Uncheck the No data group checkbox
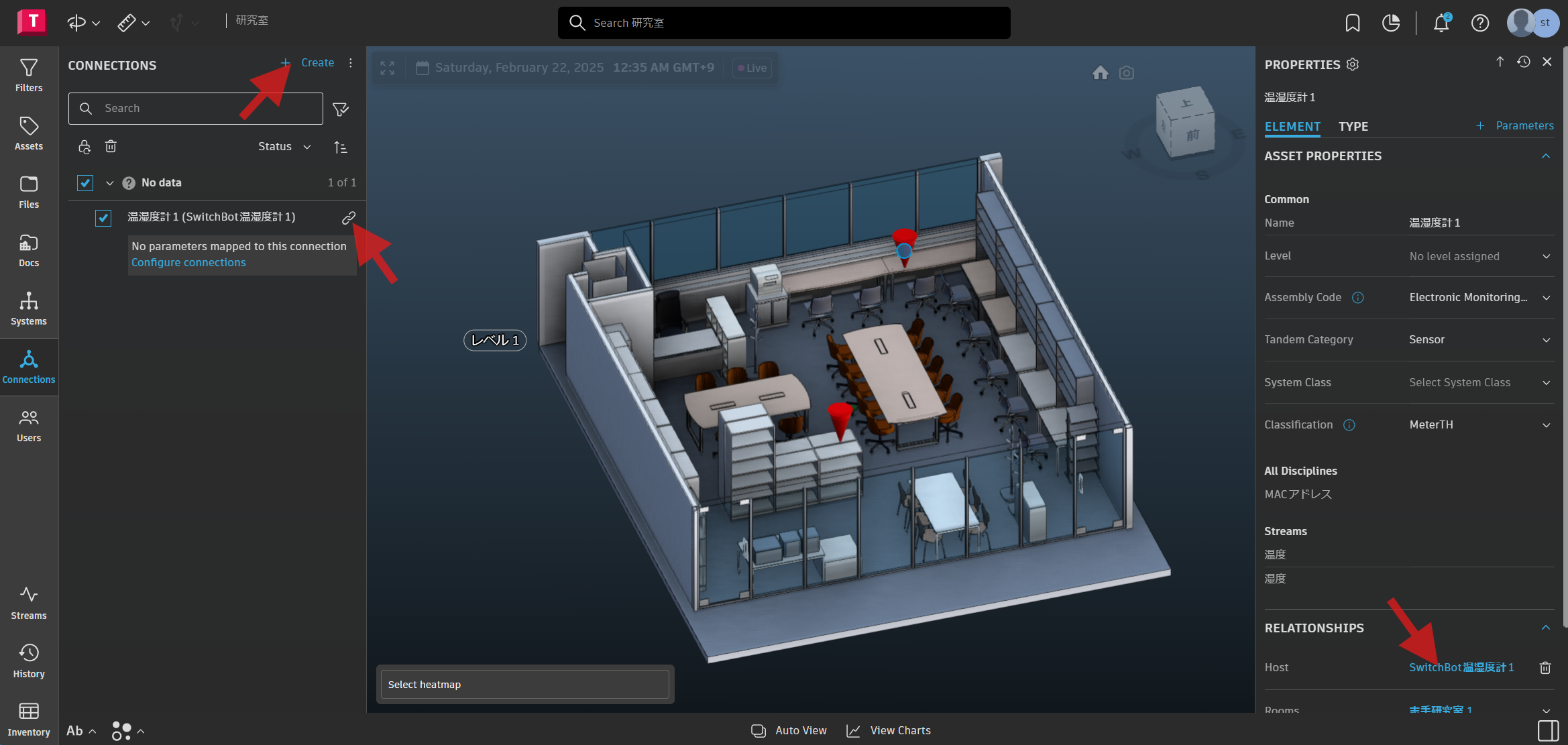 coord(85,182)
